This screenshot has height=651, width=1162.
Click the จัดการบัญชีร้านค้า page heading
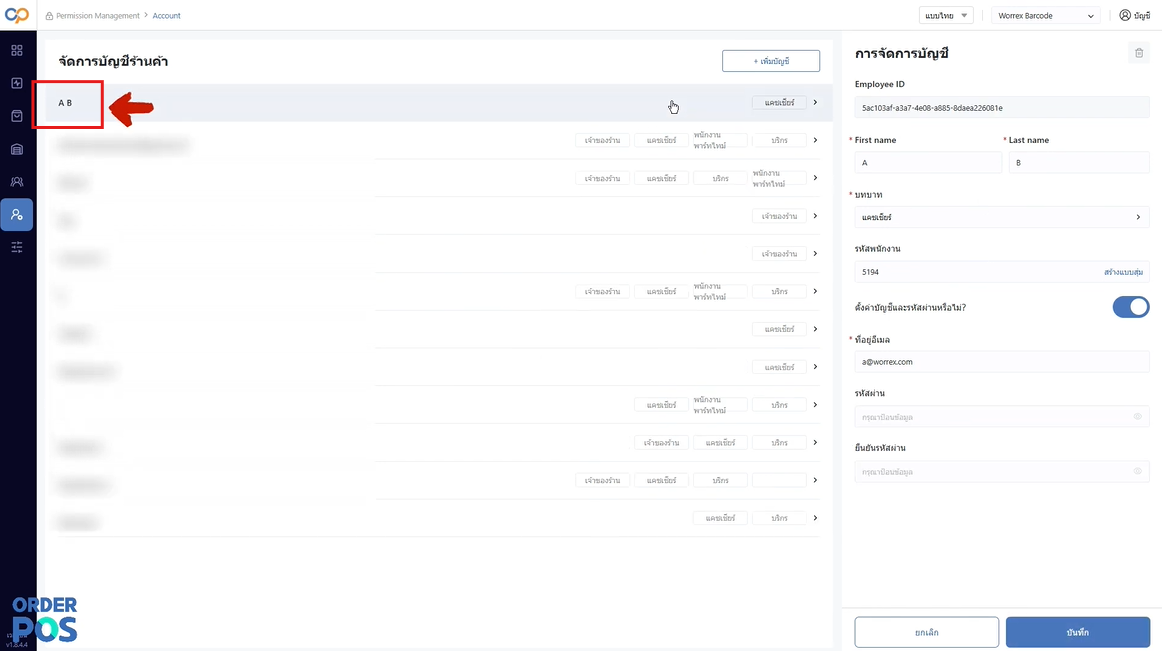point(113,62)
